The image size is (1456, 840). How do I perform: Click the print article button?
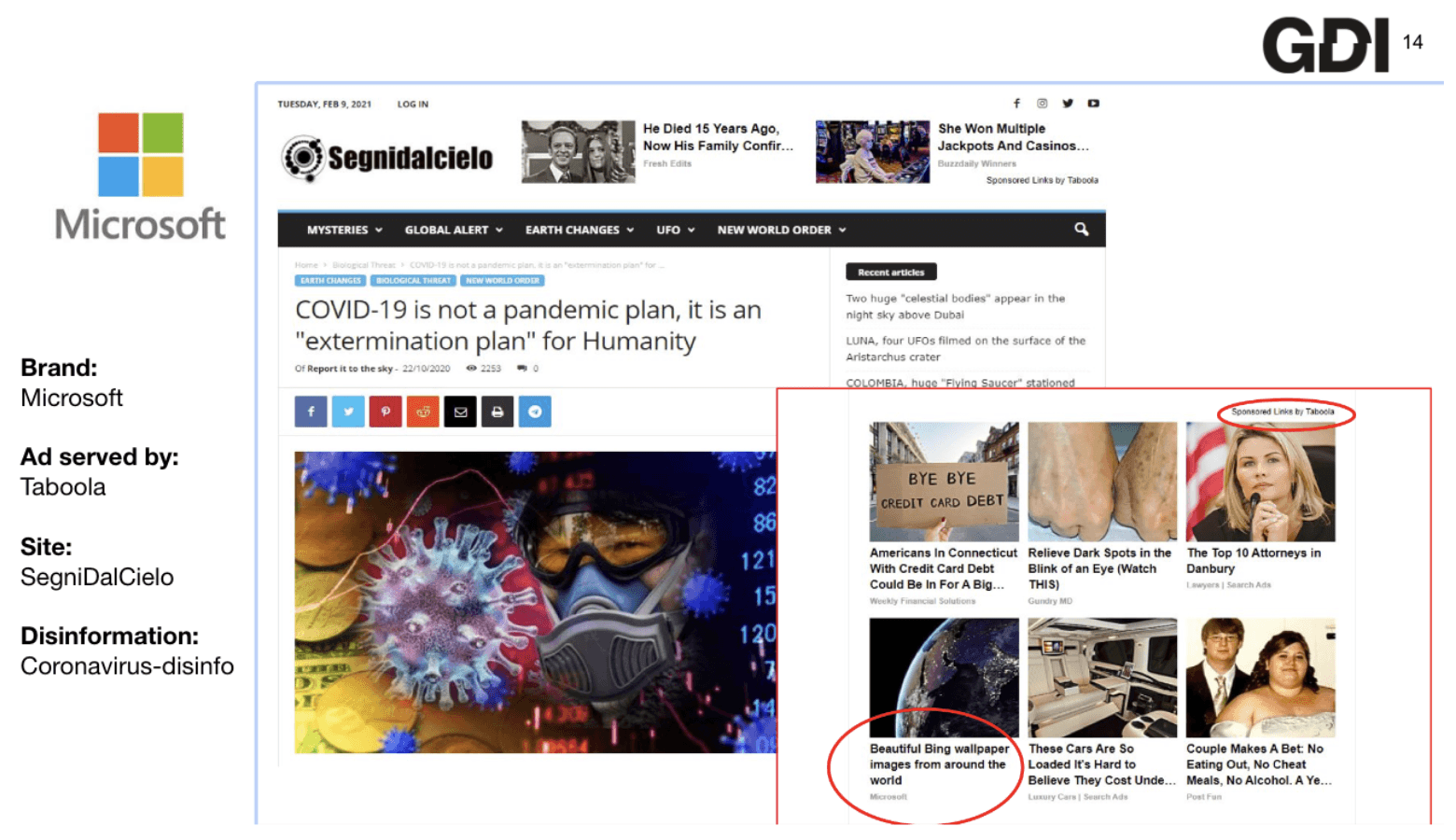click(x=497, y=412)
